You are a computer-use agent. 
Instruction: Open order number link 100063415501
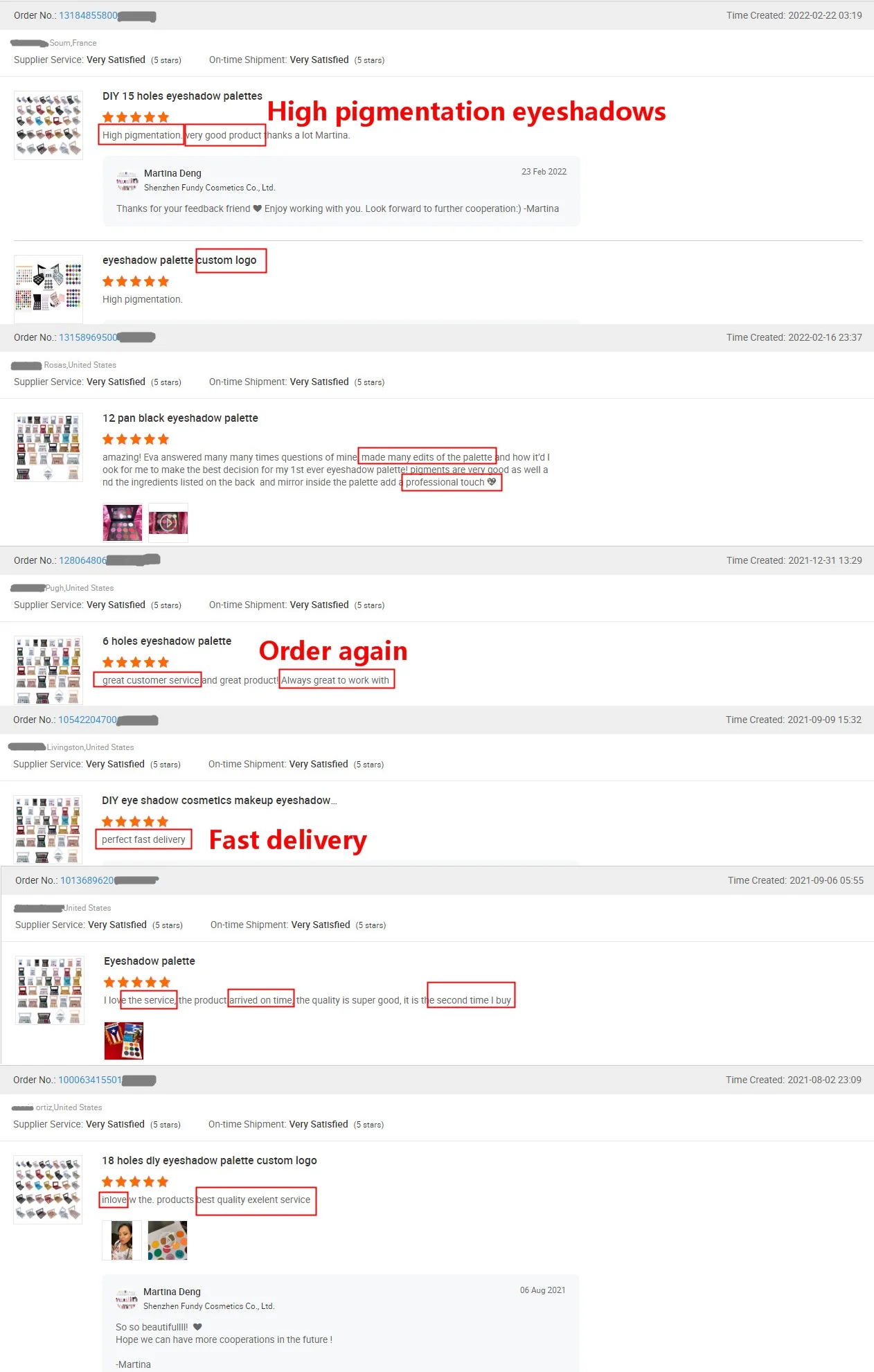[89, 1080]
